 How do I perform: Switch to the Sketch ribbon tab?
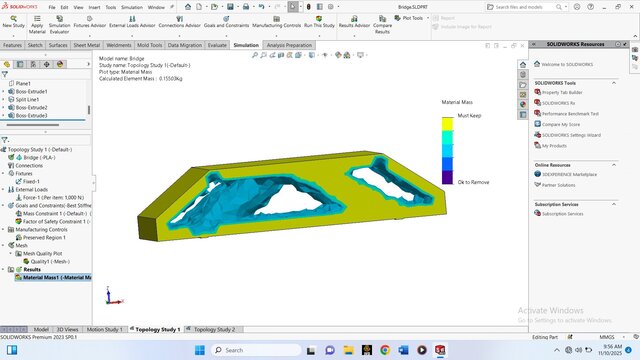tap(35, 45)
